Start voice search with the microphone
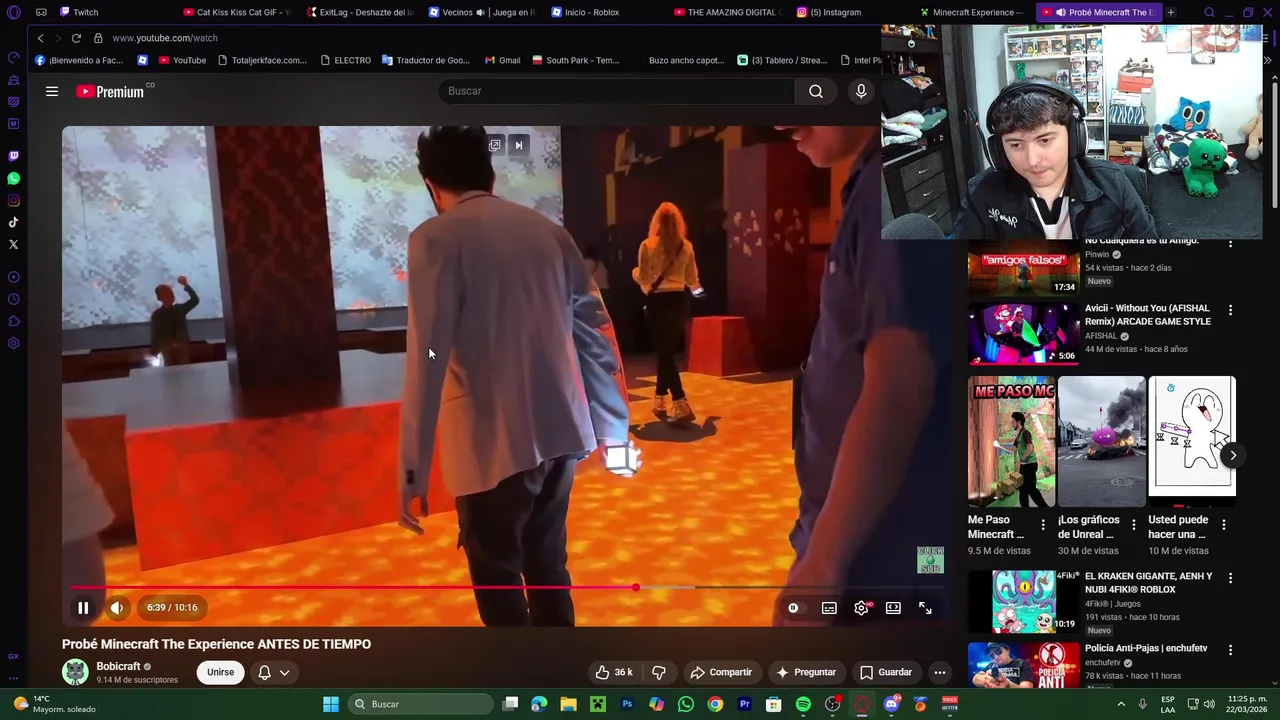 click(x=861, y=91)
